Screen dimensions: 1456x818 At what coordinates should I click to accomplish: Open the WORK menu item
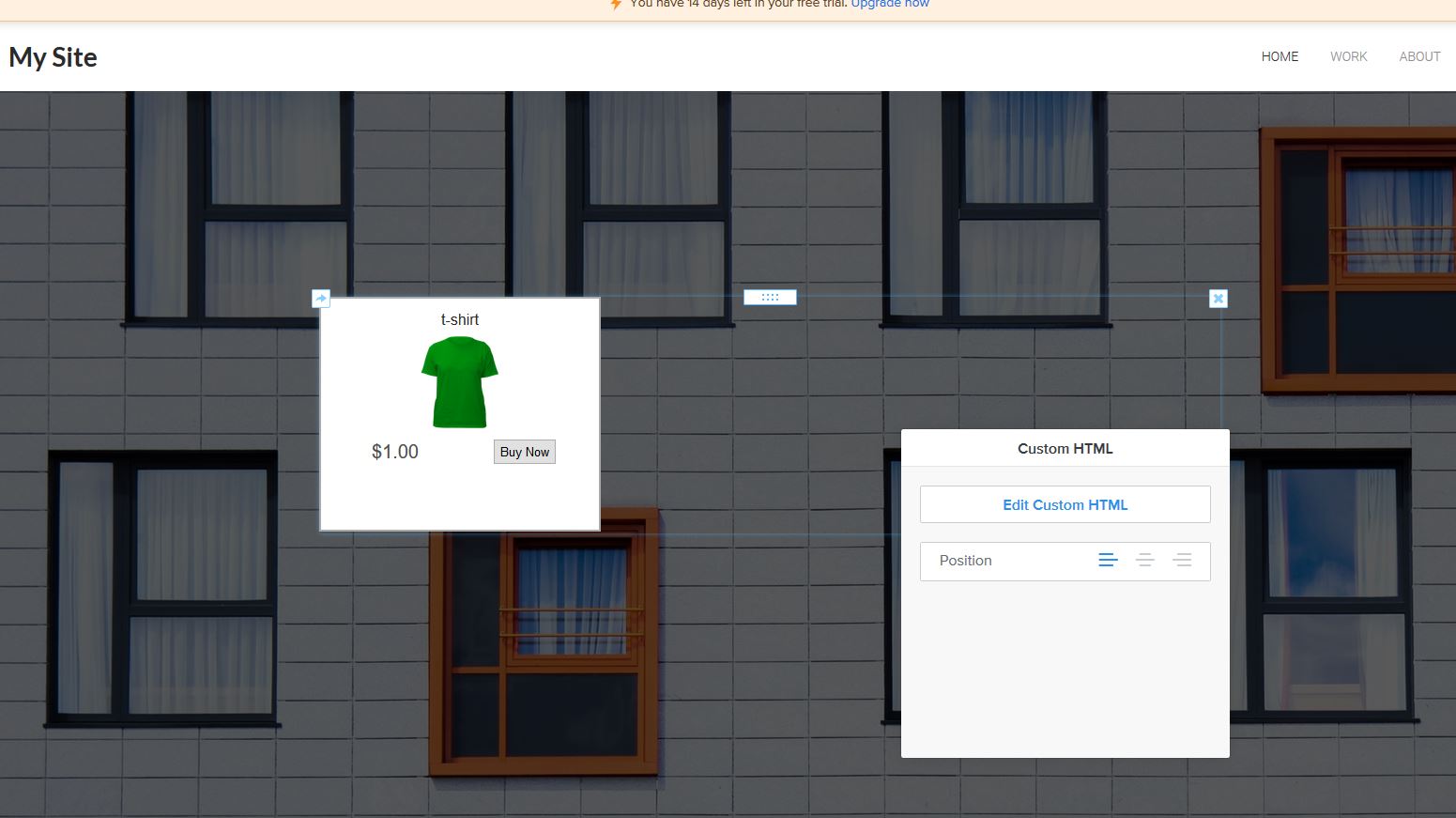tap(1349, 56)
